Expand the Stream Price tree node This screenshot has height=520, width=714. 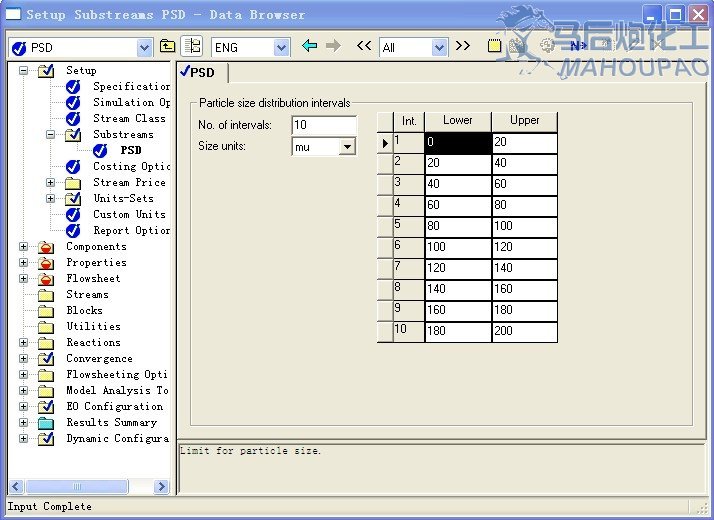(x=50, y=183)
